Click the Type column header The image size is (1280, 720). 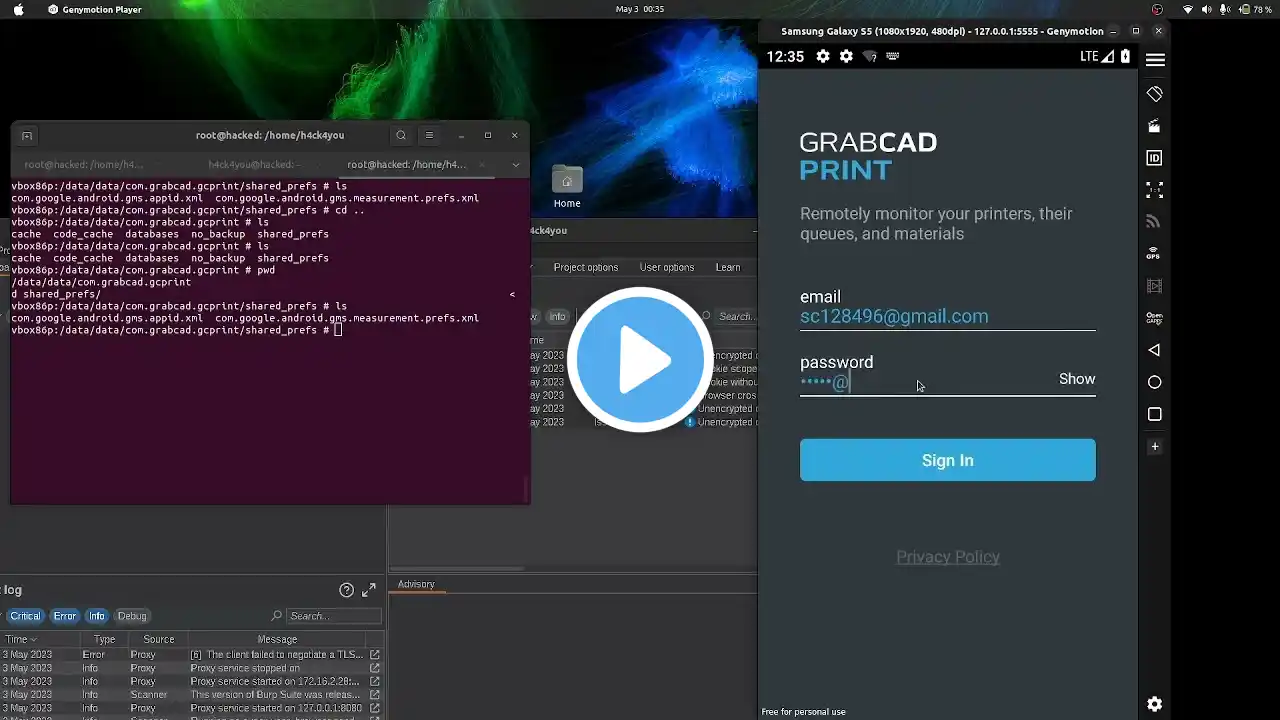(104, 639)
